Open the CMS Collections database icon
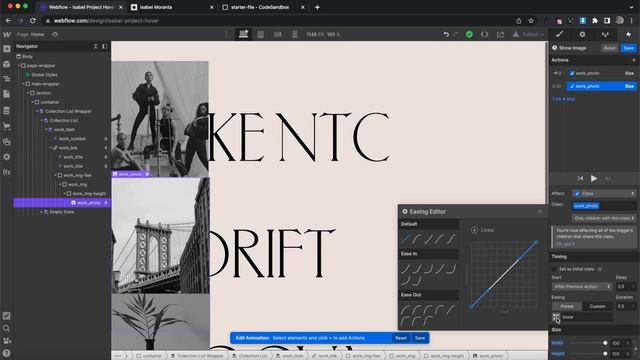 [7, 110]
